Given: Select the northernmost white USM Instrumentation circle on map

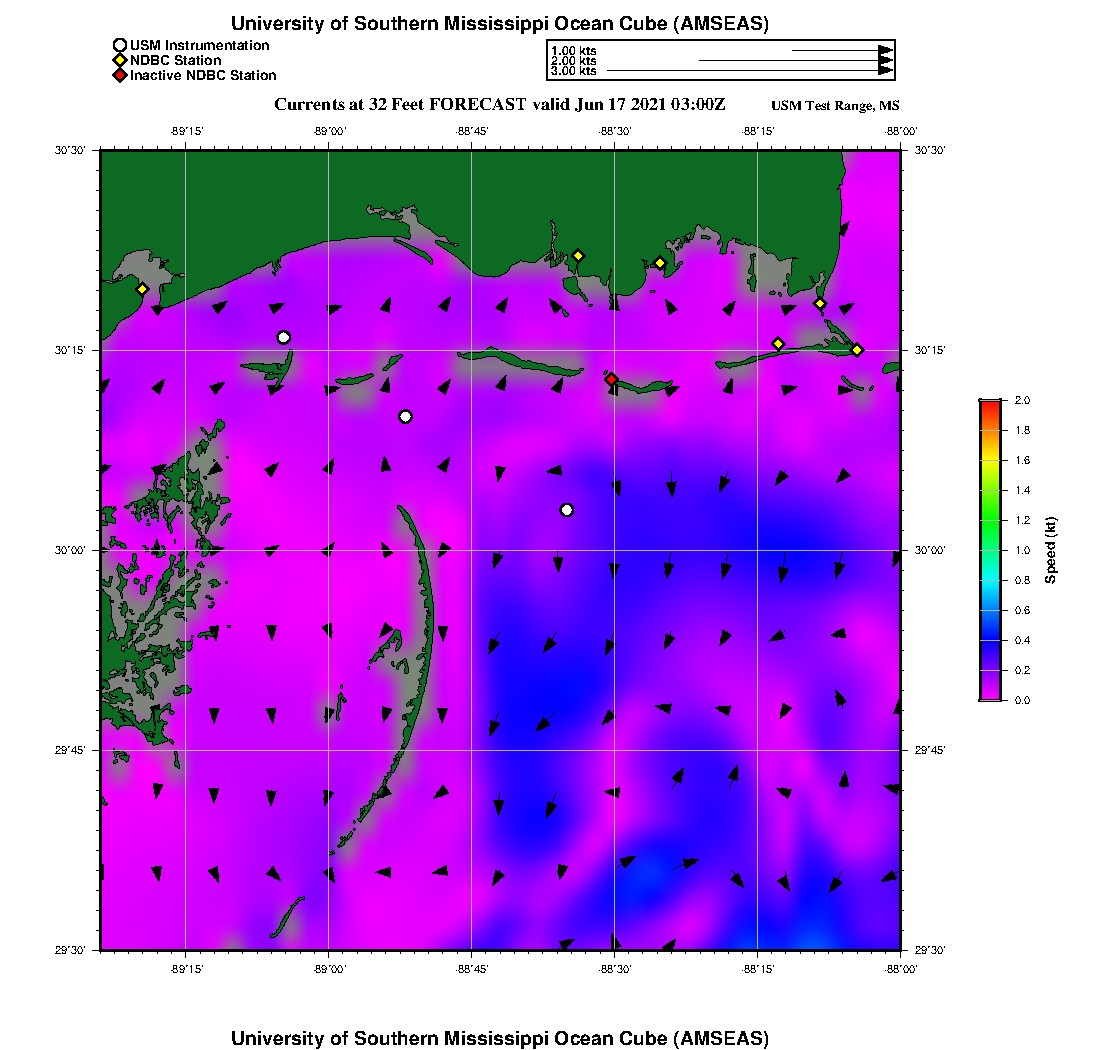Looking at the screenshot, I should click(x=284, y=337).
